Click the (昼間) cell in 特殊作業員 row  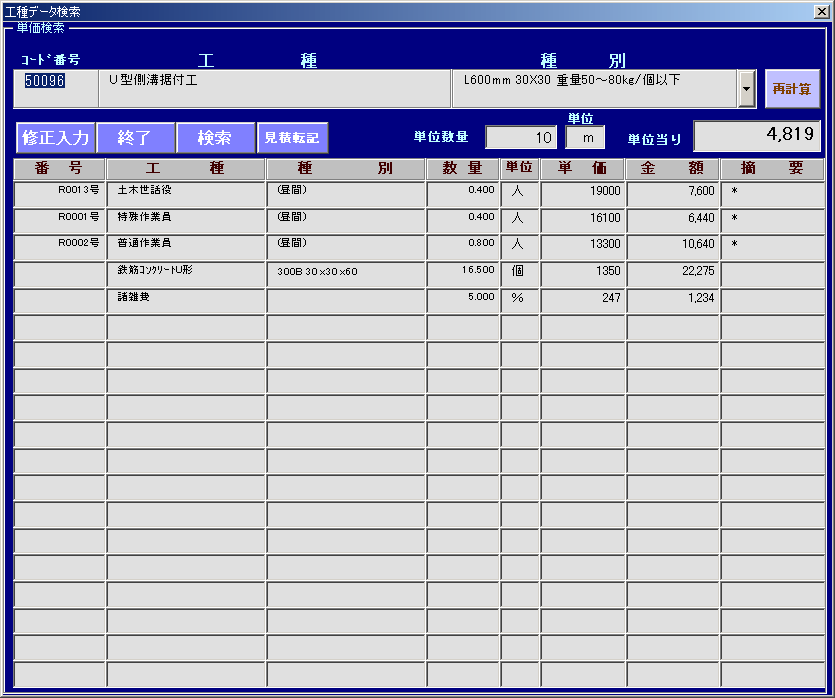(346, 221)
